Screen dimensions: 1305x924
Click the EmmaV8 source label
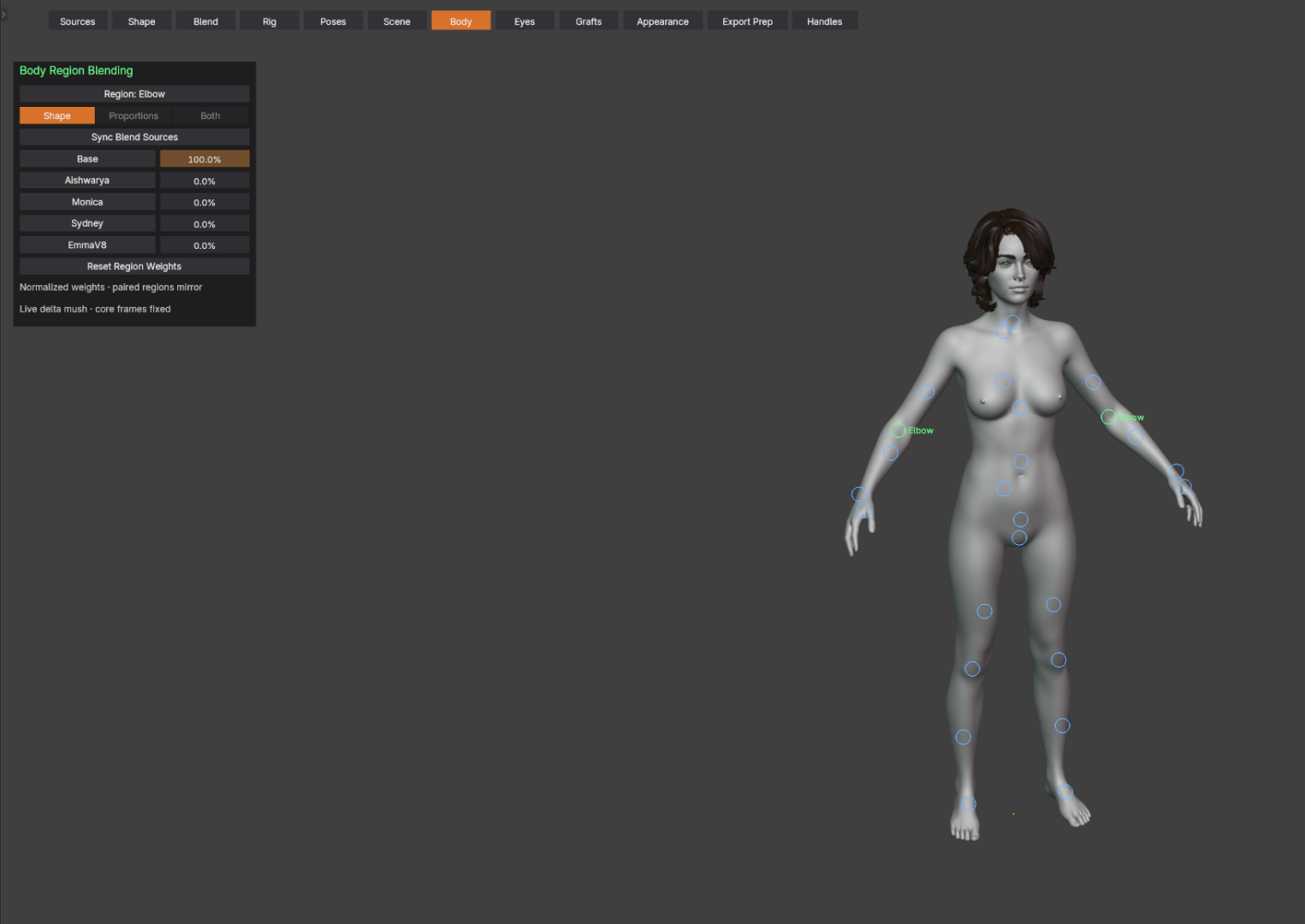[x=87, y=245]
